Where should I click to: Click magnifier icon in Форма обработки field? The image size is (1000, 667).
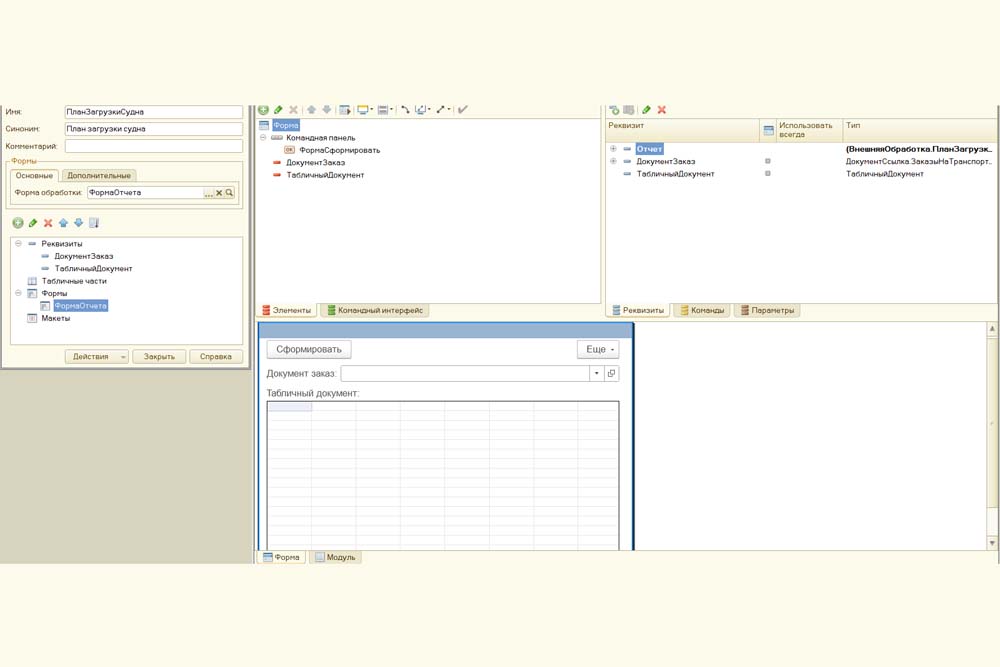(229, 193)
